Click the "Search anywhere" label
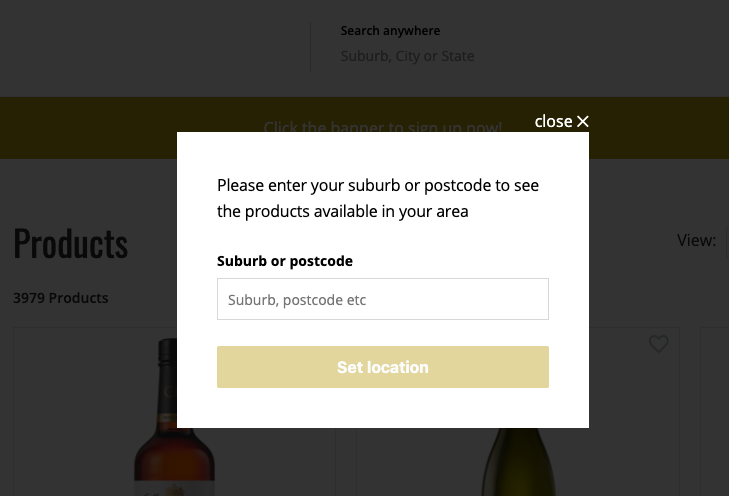729x496 pixels. click(390, 31)
